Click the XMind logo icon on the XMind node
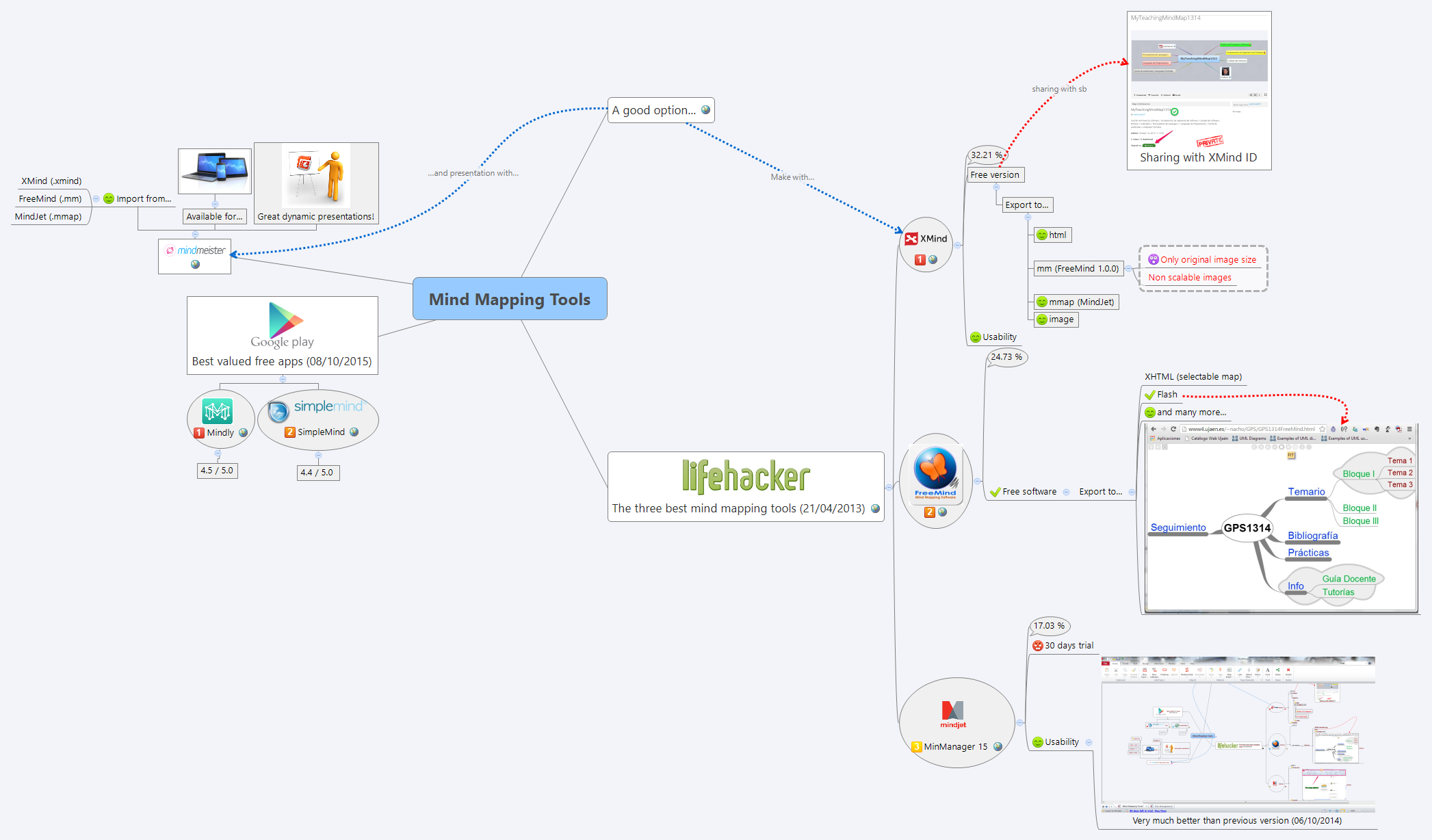This screenshot has height=840, width=1432. coord(913,239)
